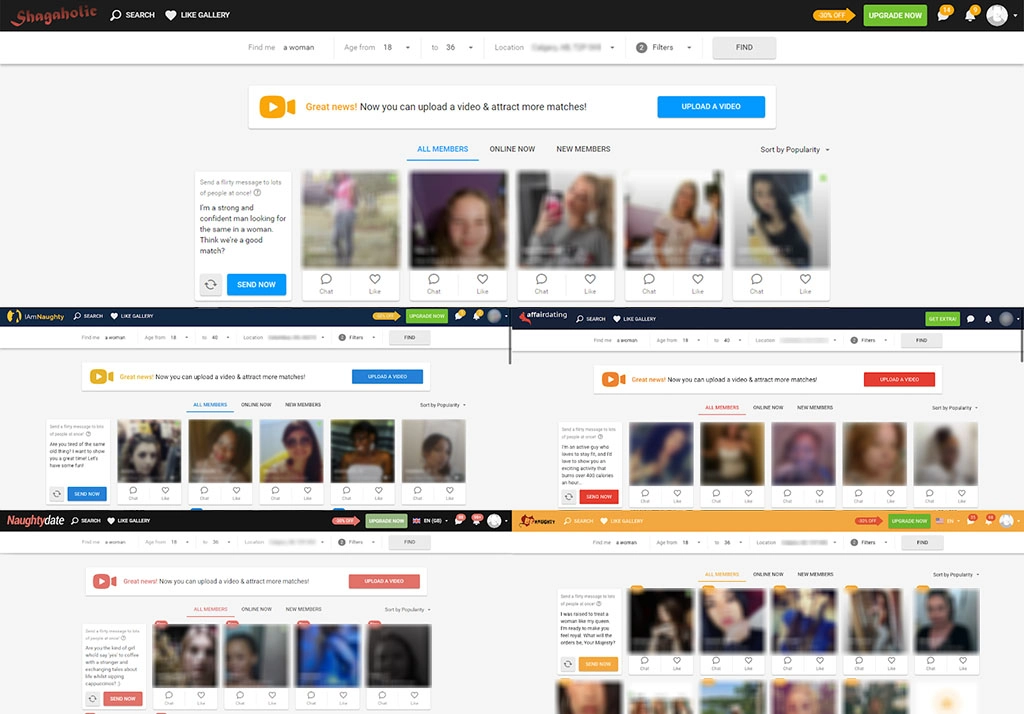This screenshot has height=714, width=1024.
Task: Click the refresh icon beside Send Now
Action: [210, 284]
